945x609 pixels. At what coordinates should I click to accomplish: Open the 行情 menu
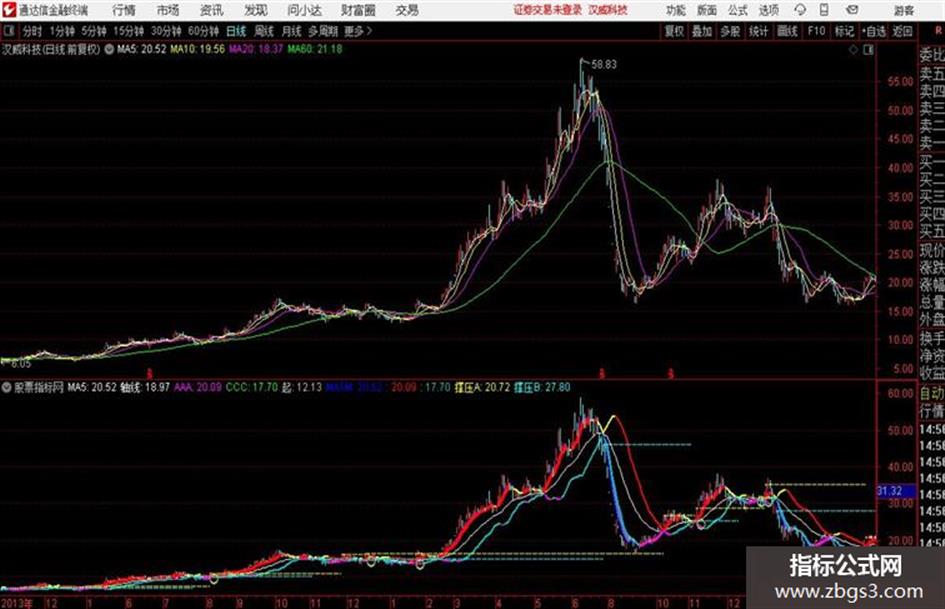[124, 10]
